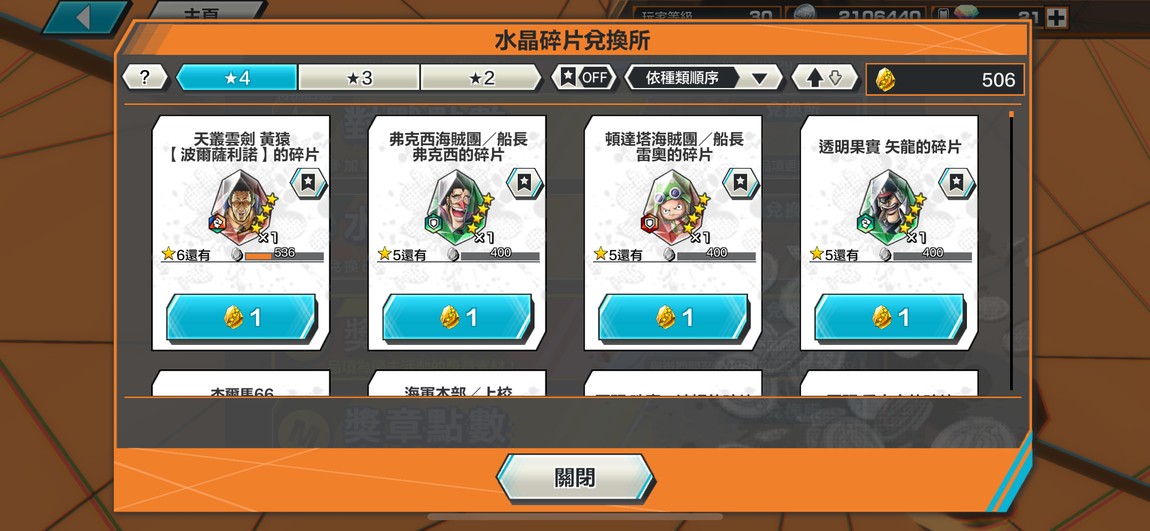Tap the gold crystal currency icon near 506
This screenshot has width=1150, height=531.
886,79
